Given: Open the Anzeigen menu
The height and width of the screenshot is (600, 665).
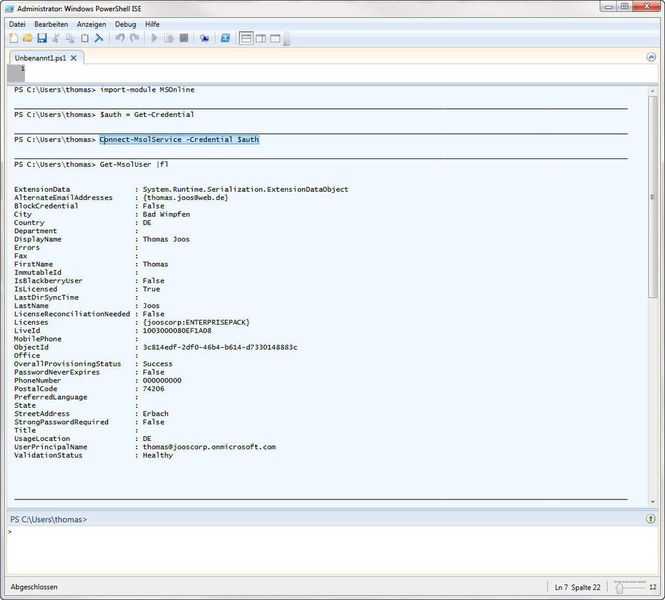Looking at the screenshot, I should 91,24.
